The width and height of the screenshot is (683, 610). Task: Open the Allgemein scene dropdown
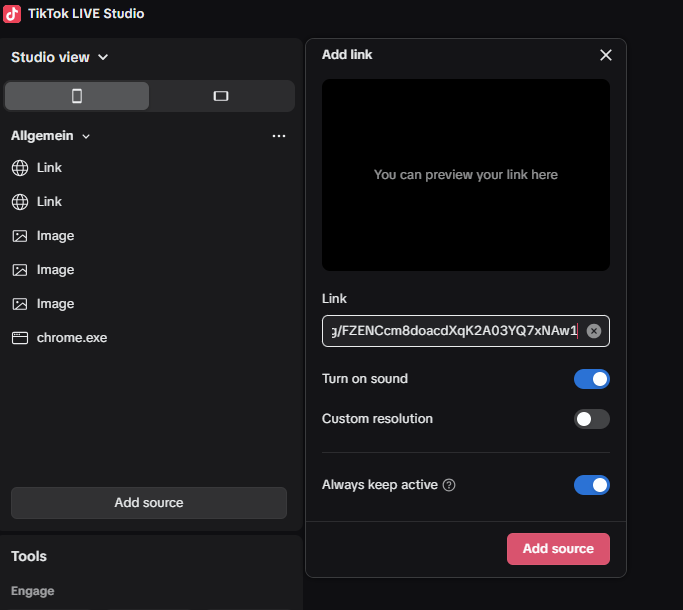point(51,136)
